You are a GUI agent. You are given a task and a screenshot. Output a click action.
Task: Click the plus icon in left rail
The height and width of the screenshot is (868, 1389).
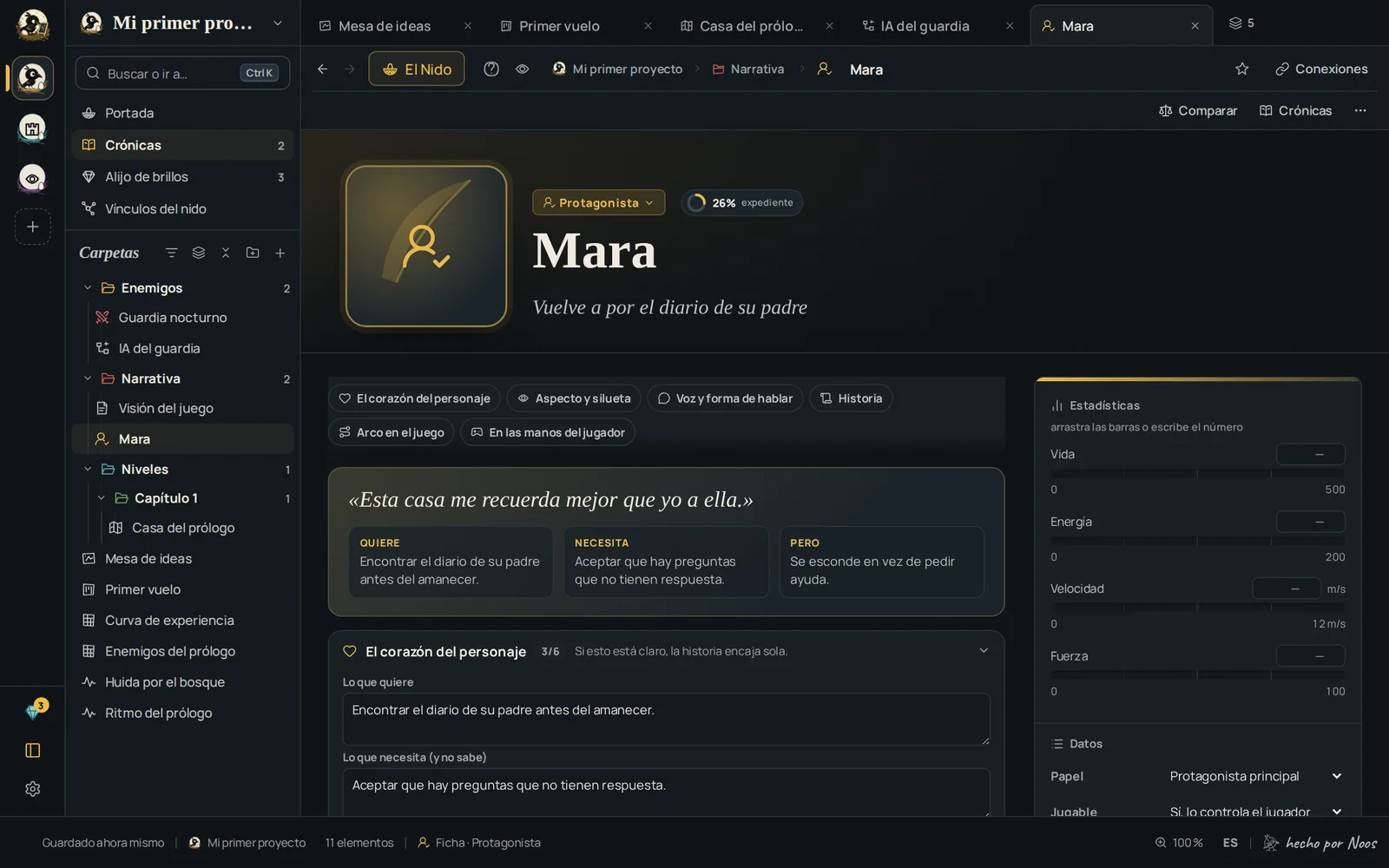click(x=33, y=227)
